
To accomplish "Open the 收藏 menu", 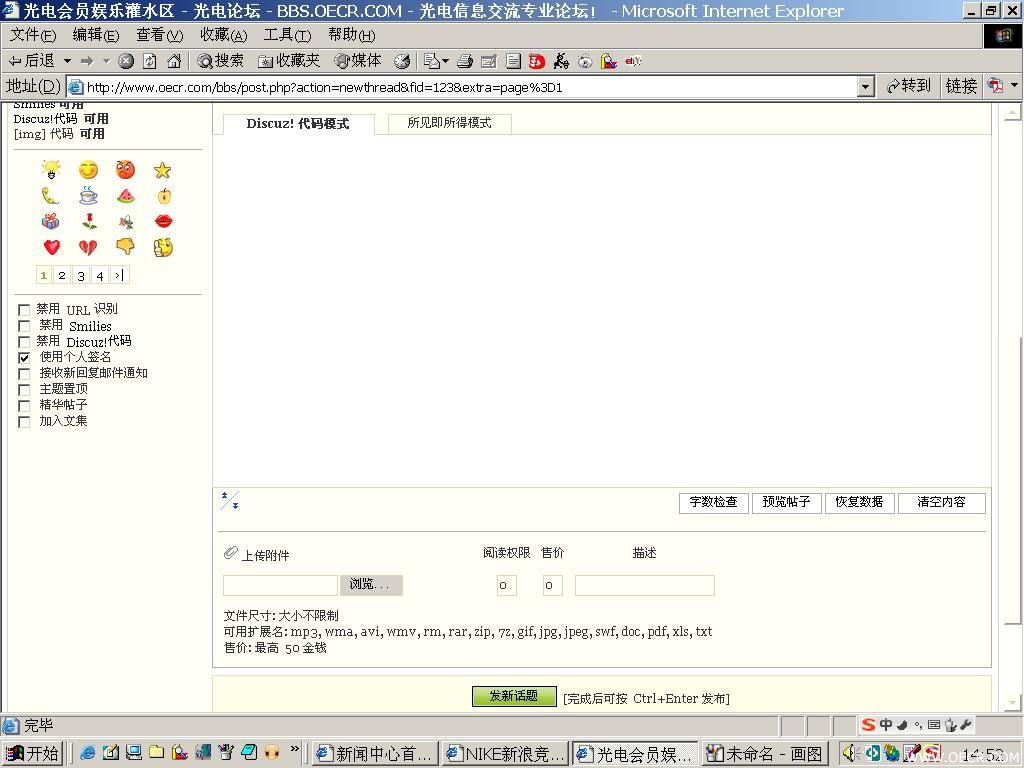I will (224, 35).
